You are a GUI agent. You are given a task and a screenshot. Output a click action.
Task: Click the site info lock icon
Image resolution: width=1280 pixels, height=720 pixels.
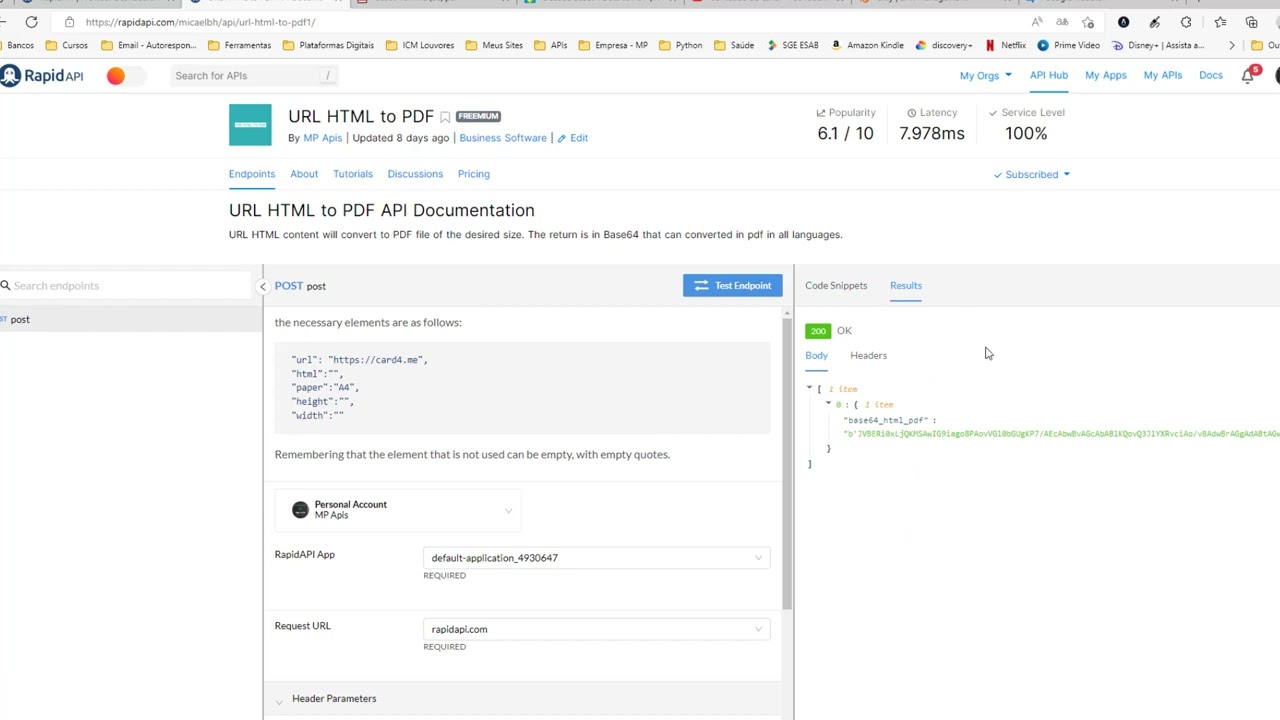point(69,22)
